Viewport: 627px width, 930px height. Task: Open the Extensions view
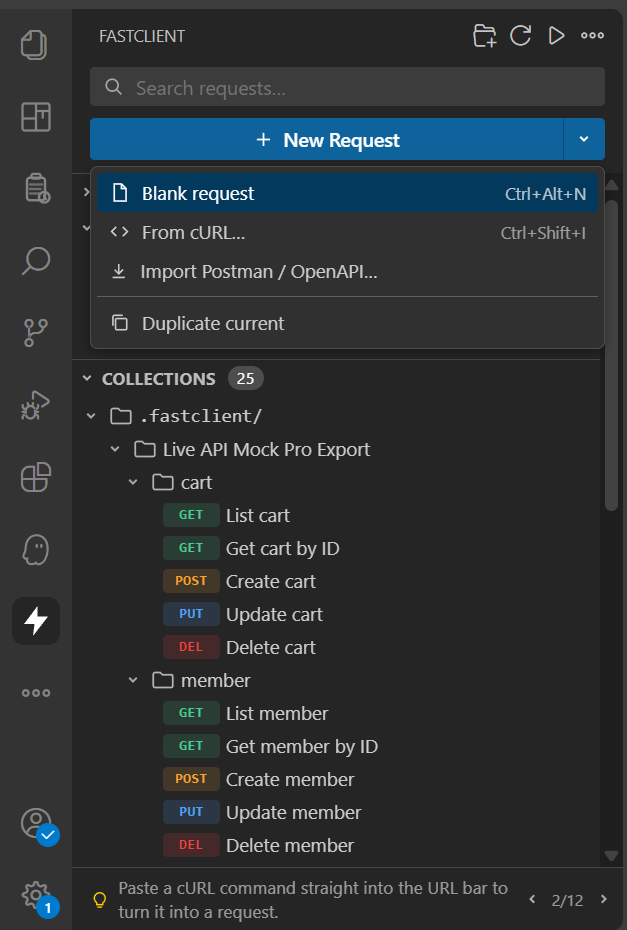pyautogui.click(x=36, y=477)
